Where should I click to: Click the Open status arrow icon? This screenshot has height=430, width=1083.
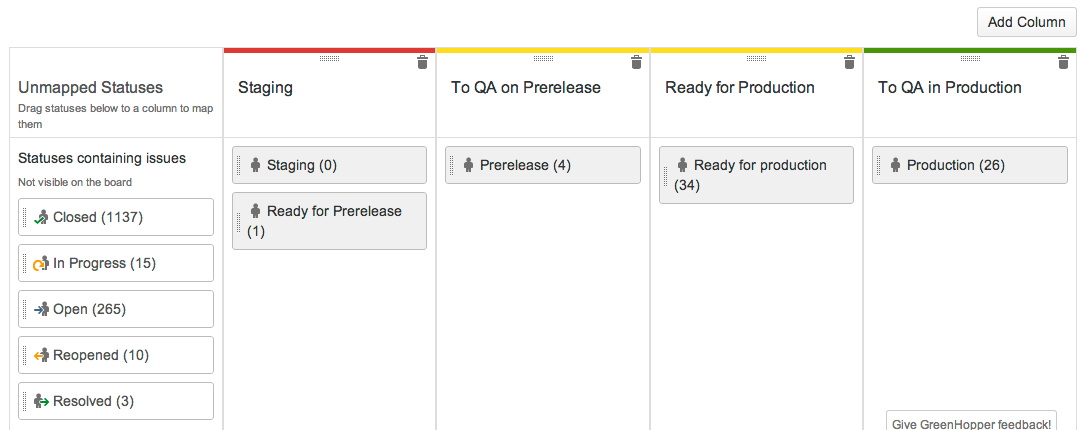tap(42, 310)
